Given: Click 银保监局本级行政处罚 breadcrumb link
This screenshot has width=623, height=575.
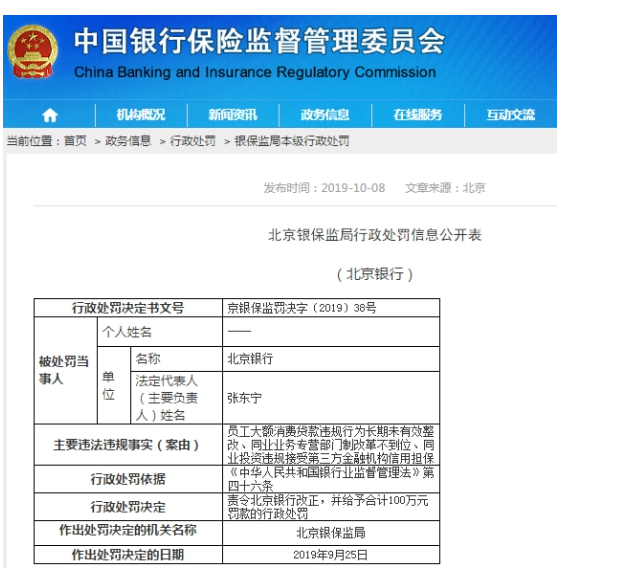Looking at the screenshot, I should click(x=292, y=141).
